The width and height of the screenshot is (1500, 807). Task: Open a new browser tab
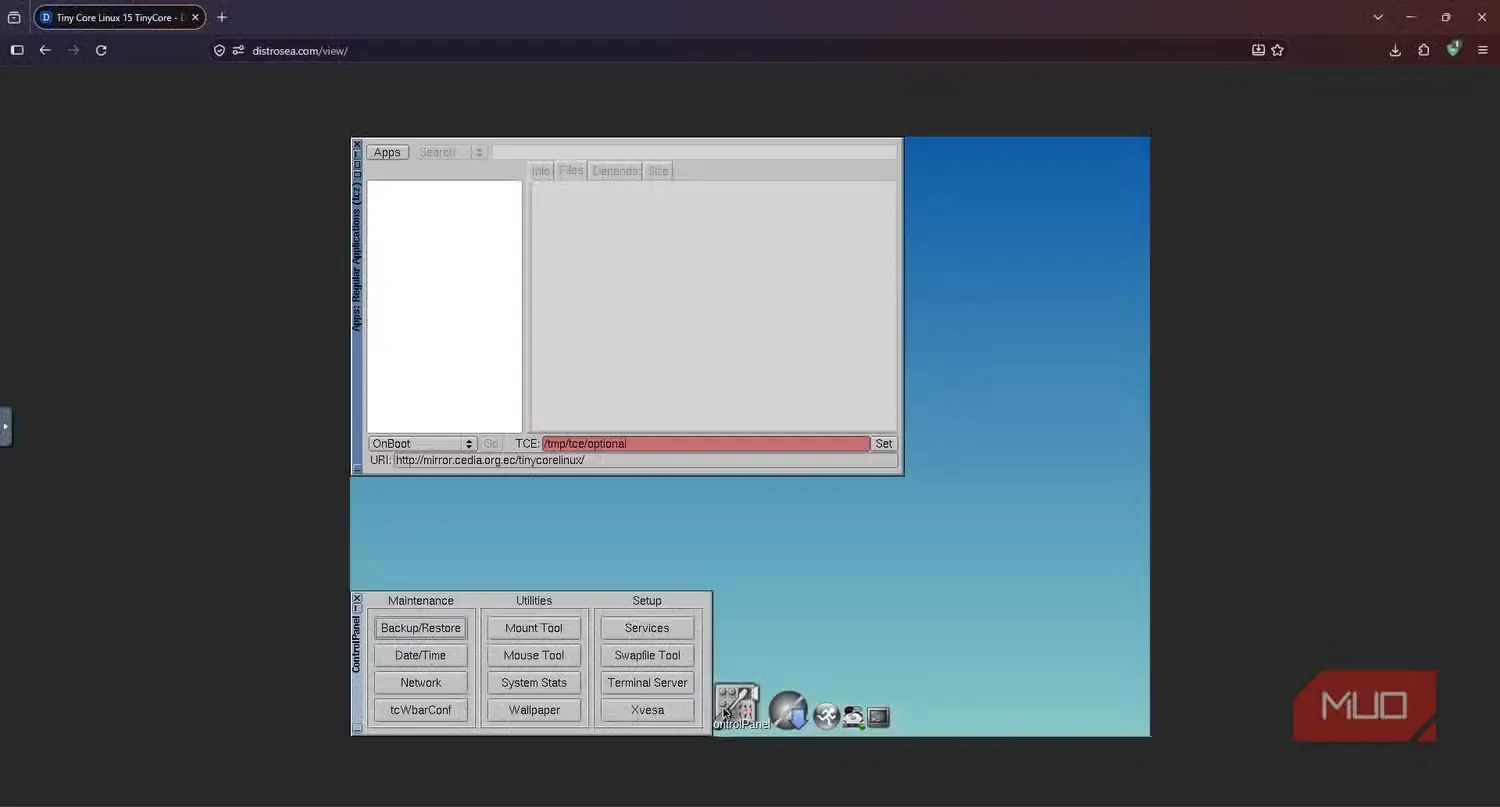pos(222,17)
